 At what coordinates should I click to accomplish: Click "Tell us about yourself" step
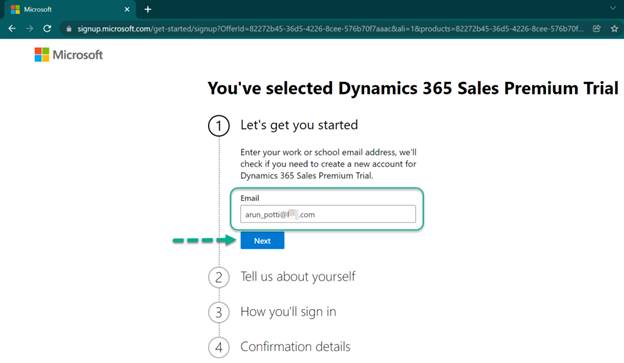point(298,276)
